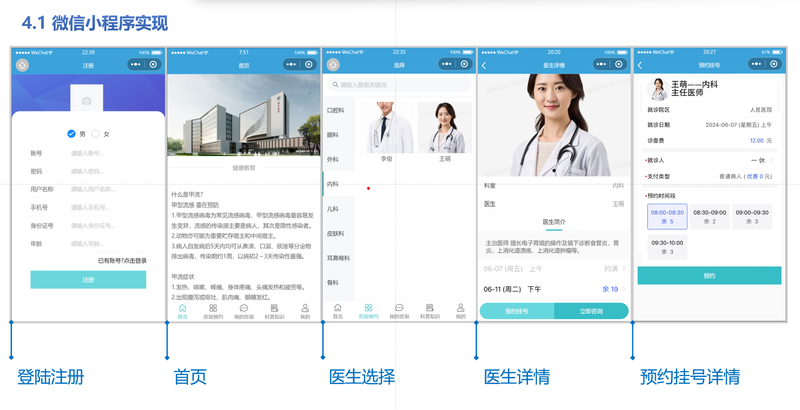Tap close circle icon on 选择 screen header
This screenshot has height=410, width=800.
point(464,64)
